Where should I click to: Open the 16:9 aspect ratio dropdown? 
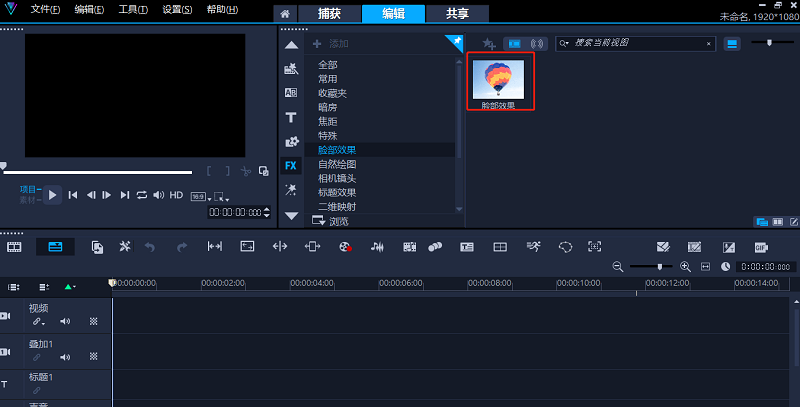point(200,196)
